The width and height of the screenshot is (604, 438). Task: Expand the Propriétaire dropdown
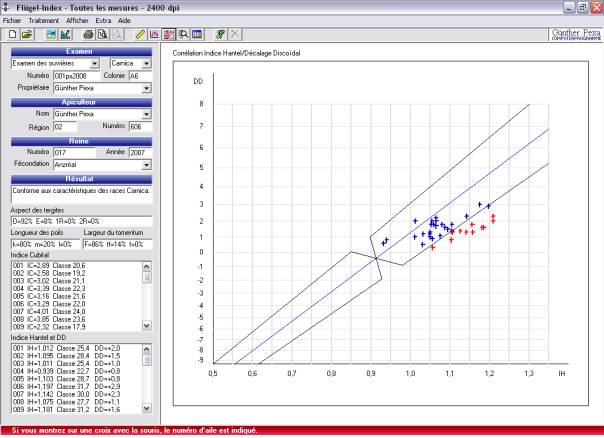pos(146,88)
